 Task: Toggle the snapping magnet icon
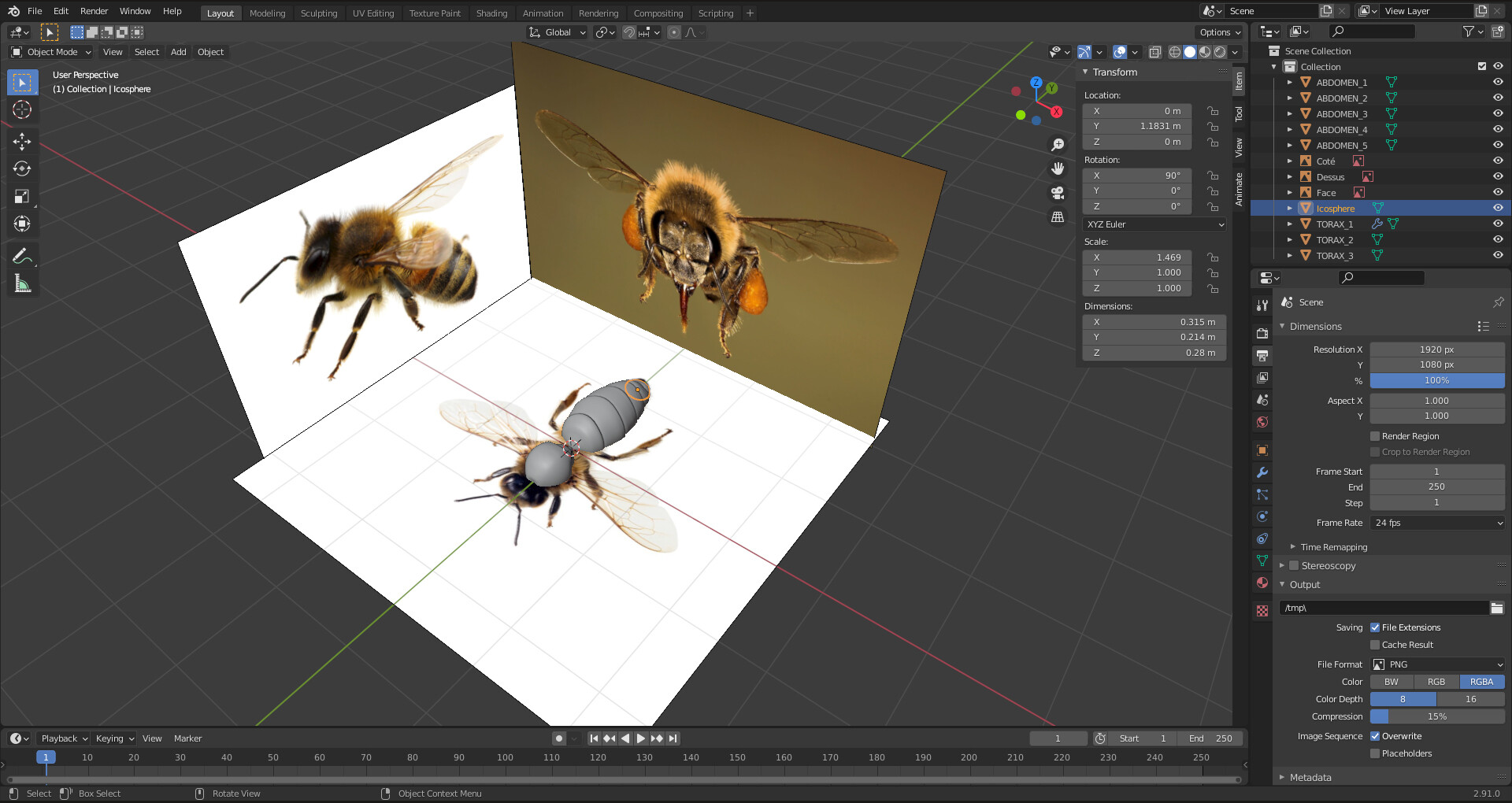[x=628, y=32]
